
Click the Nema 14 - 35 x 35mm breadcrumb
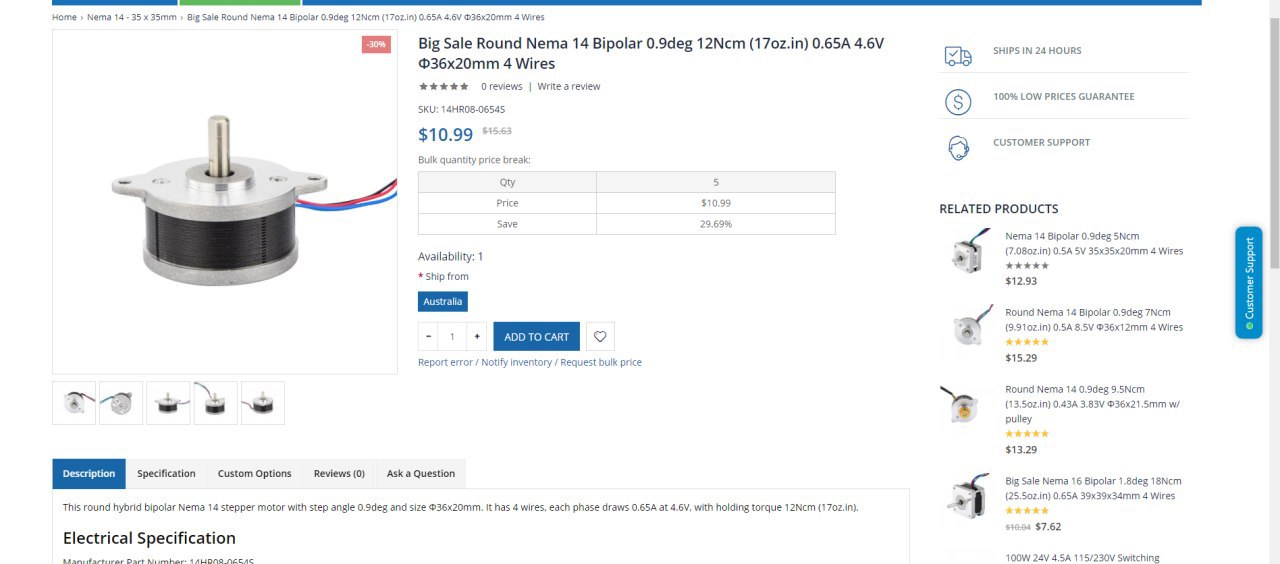tap(131, 17)
